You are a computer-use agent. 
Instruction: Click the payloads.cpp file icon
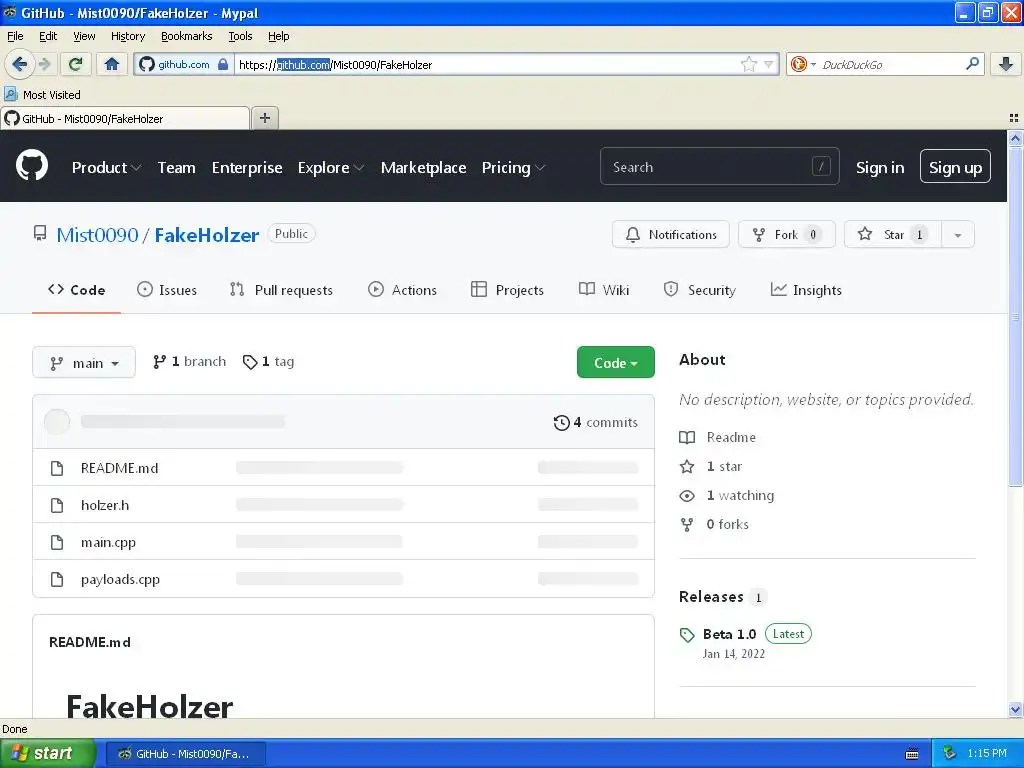pos(57,579)
